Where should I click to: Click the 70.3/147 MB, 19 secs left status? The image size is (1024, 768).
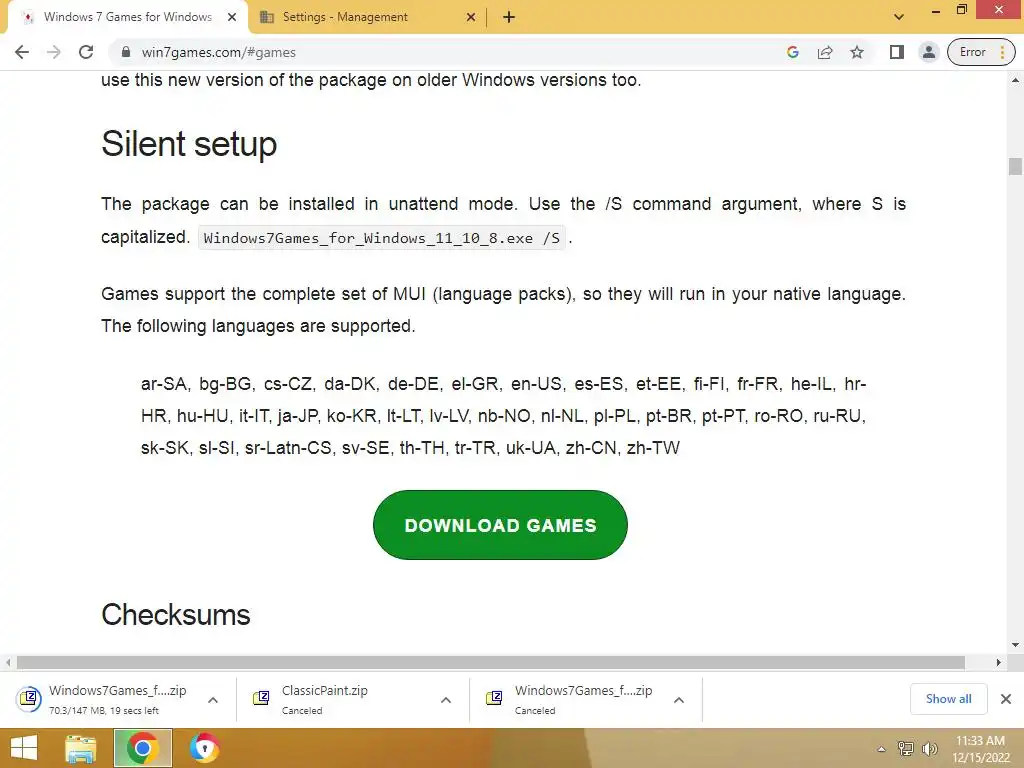pyautogui.click(x=104, y=711)
